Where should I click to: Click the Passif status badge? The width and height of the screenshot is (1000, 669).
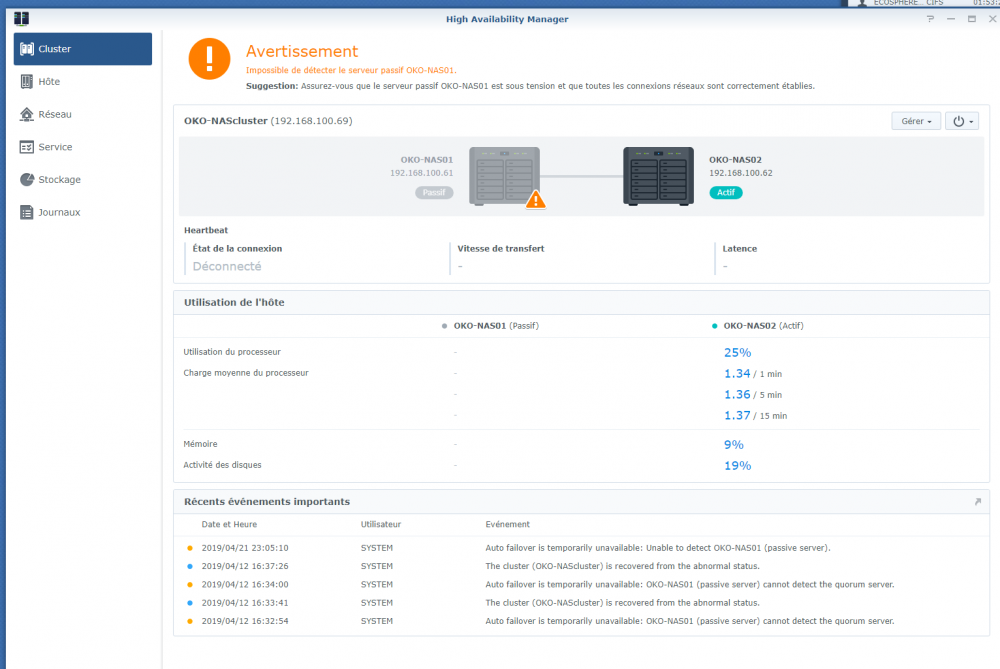(434, 193)
